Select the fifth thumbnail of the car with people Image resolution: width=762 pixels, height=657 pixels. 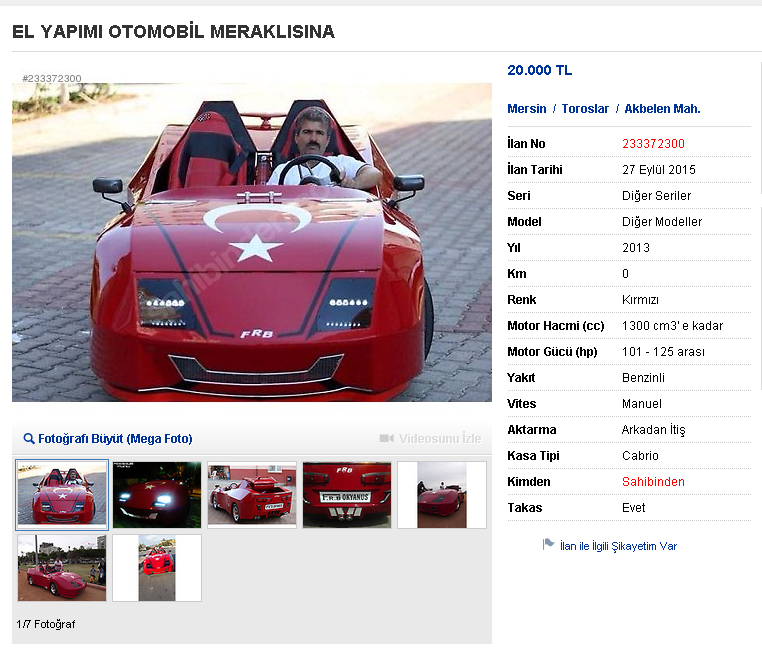[442, 495]
